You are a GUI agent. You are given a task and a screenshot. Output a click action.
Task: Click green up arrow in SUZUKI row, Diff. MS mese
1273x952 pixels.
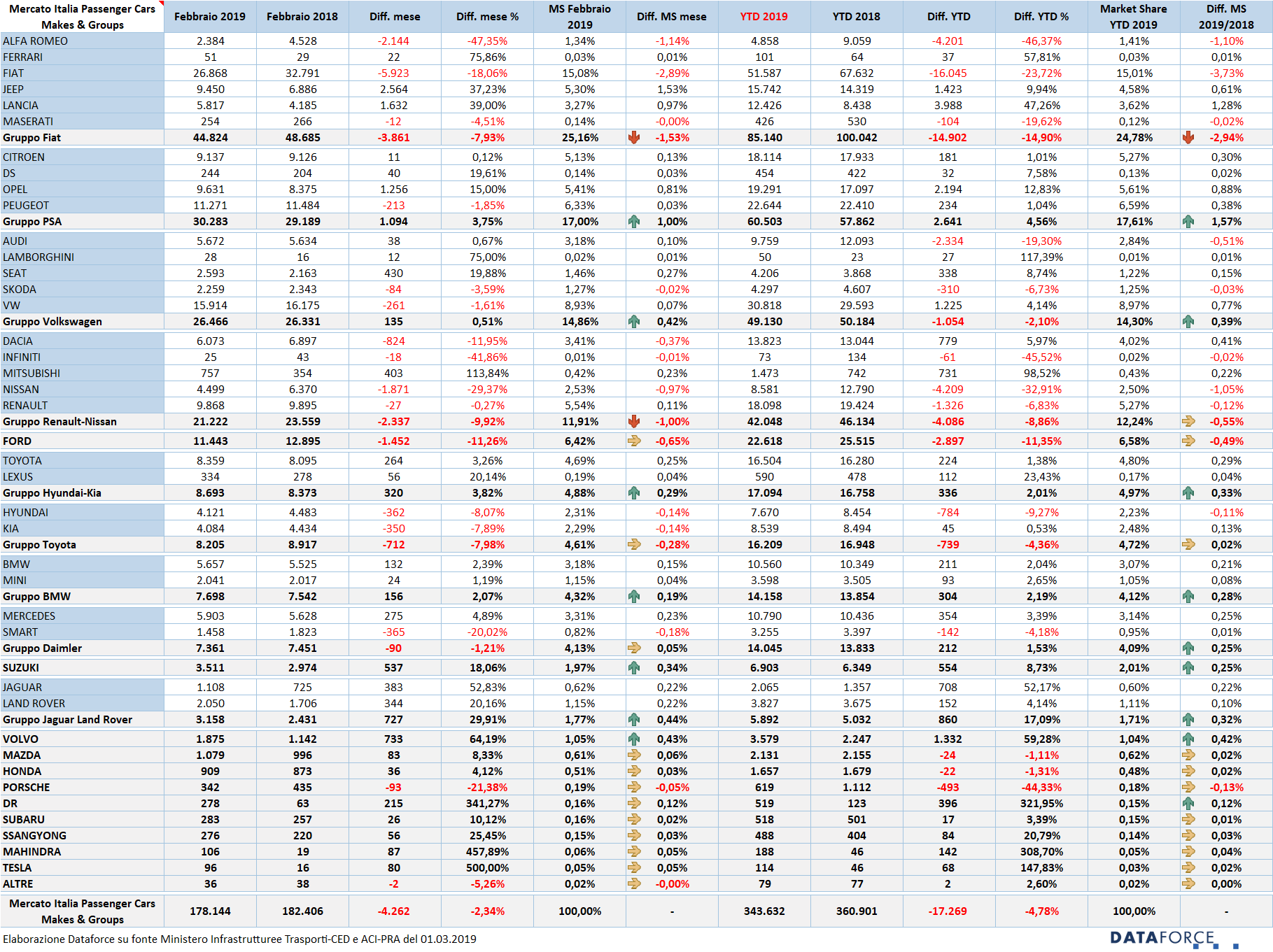634,668
